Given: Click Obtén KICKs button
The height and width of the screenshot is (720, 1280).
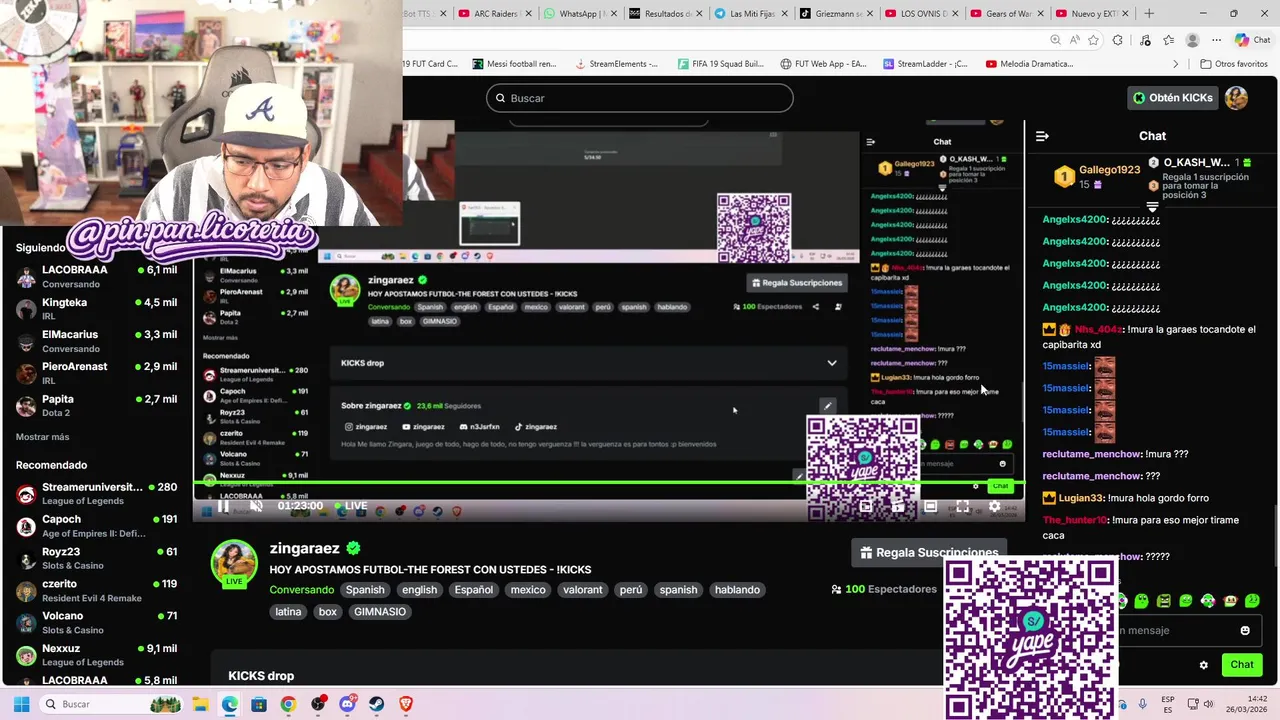Looking at the screenshot, I should point(1172,98).
